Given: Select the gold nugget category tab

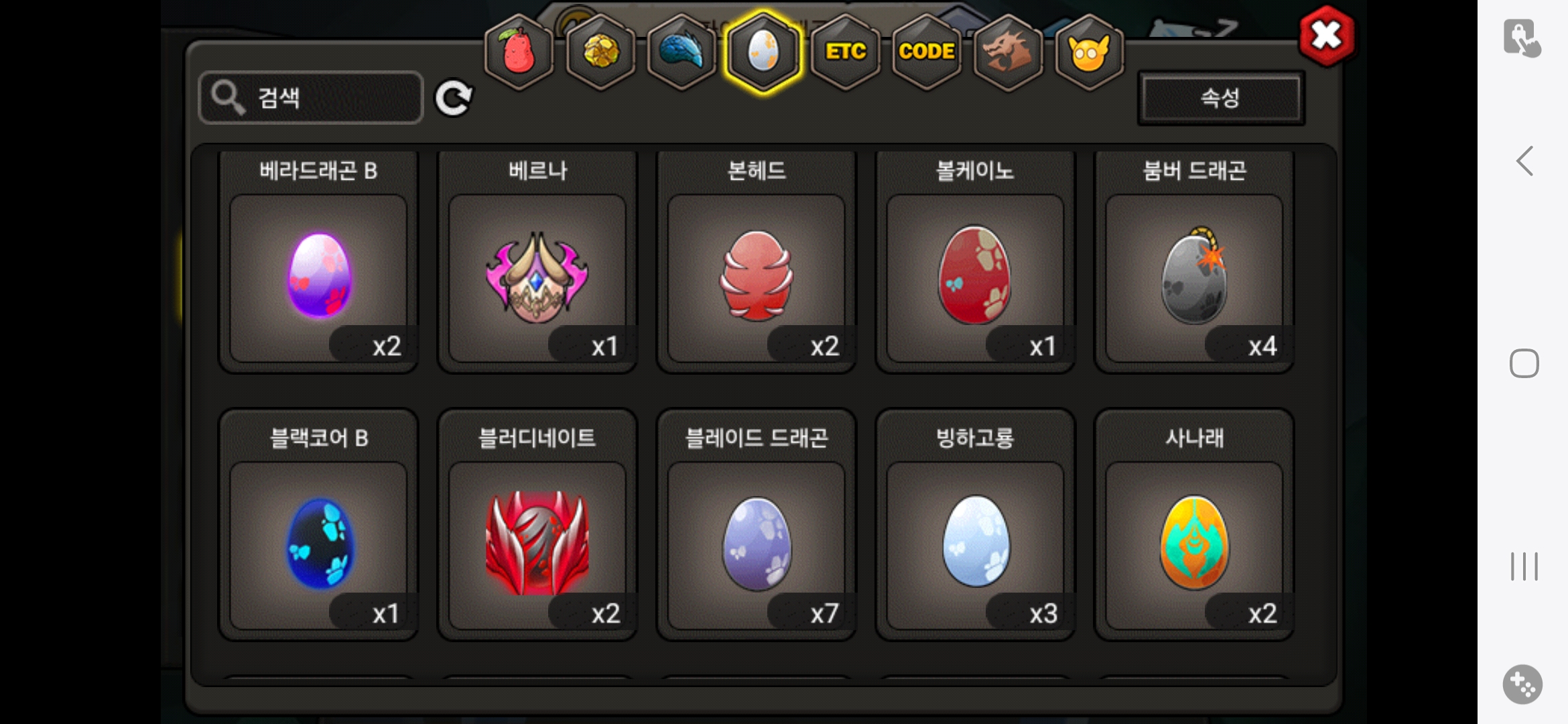Looking at the screenshot, I should [600, 52].
